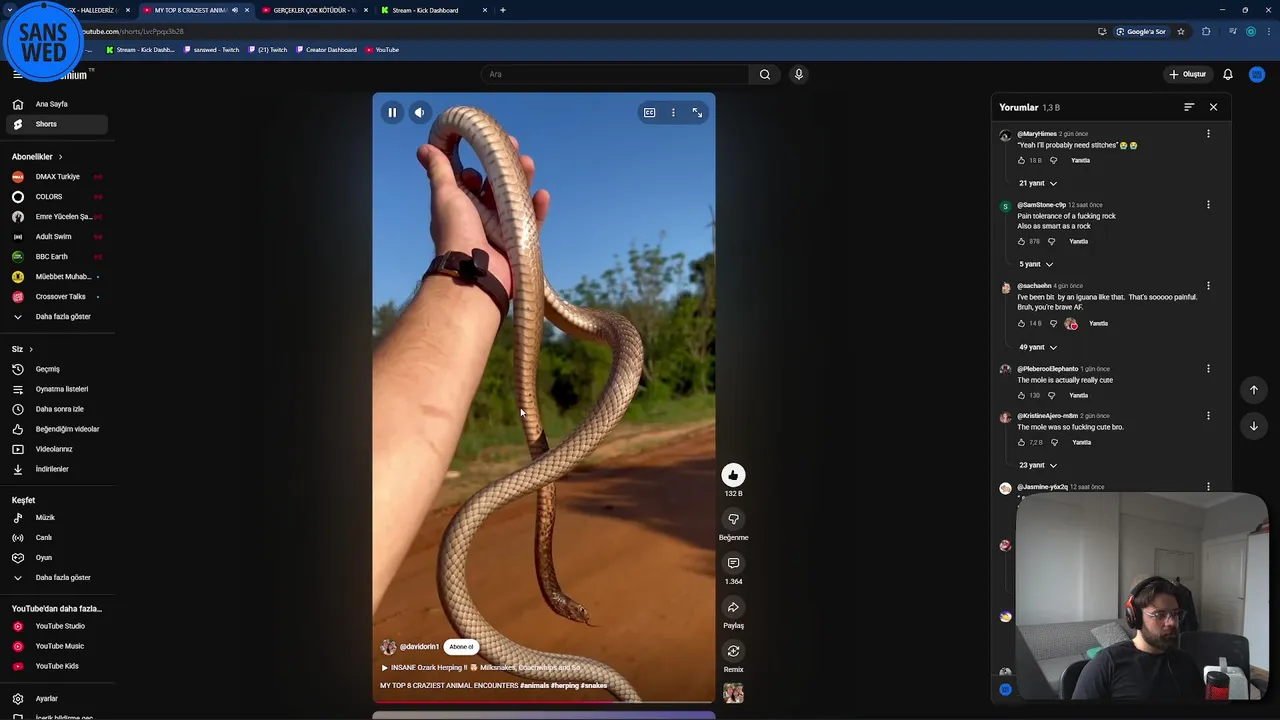Open YouTube Studio link
Screen dimensions: 1280x720
(56, 626)
